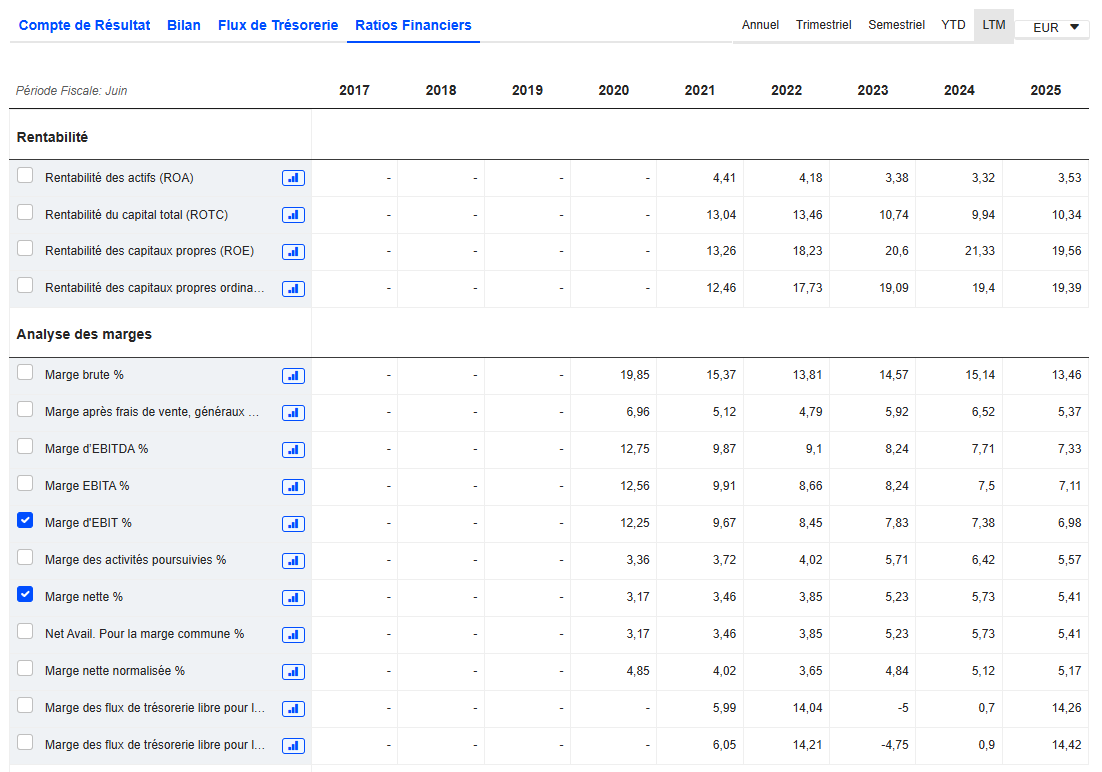The image size is (1102, 772).
Task: Open chart icon for ROTC row
Action: tap(293, 215)
